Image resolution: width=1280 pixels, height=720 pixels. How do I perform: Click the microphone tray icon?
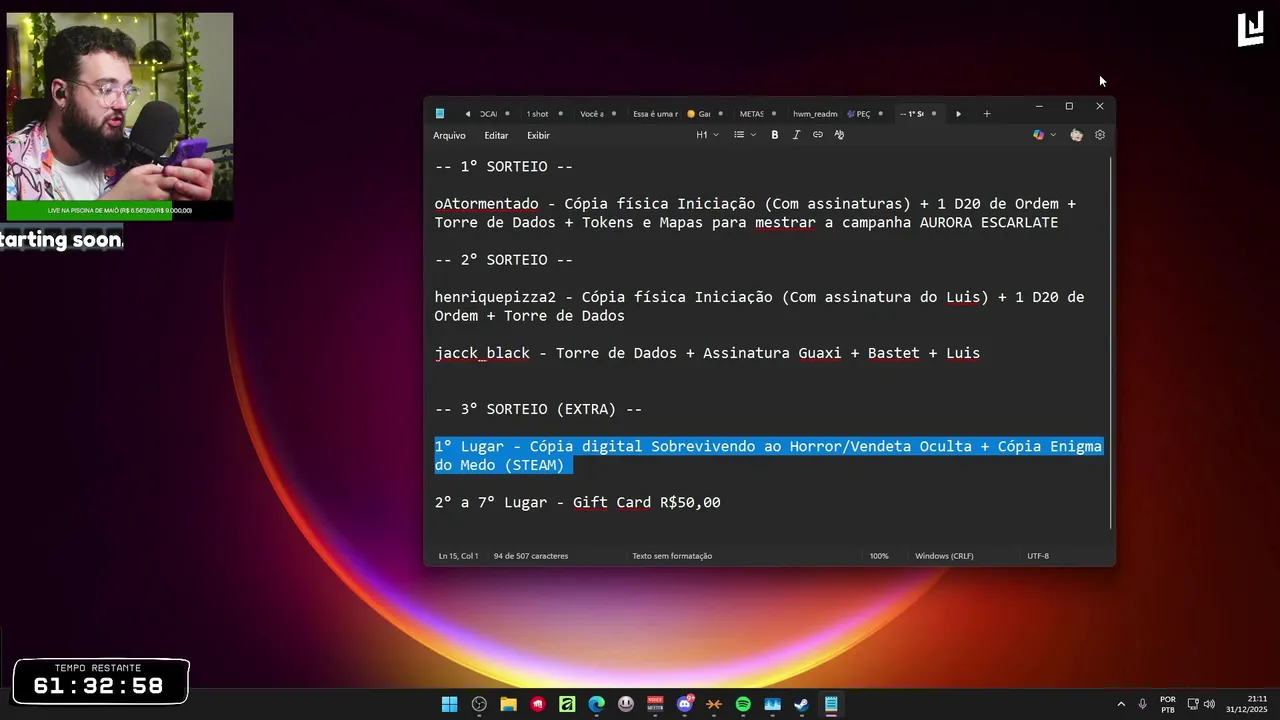1142,704
